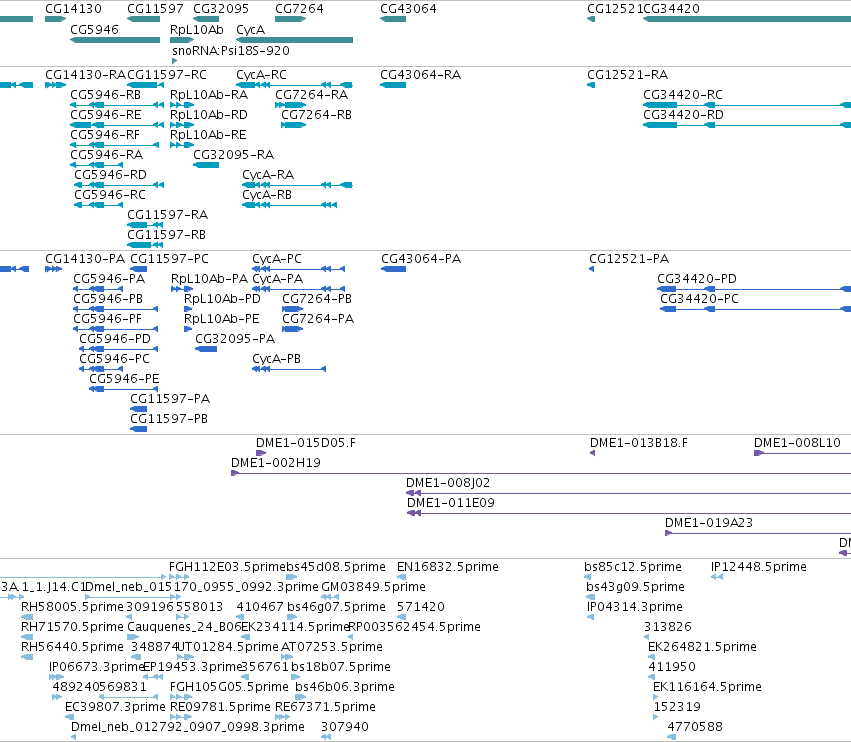Select the CG14130 gene label
The height and width of the screenshot is (742, 851).
[x=73, y=9]
